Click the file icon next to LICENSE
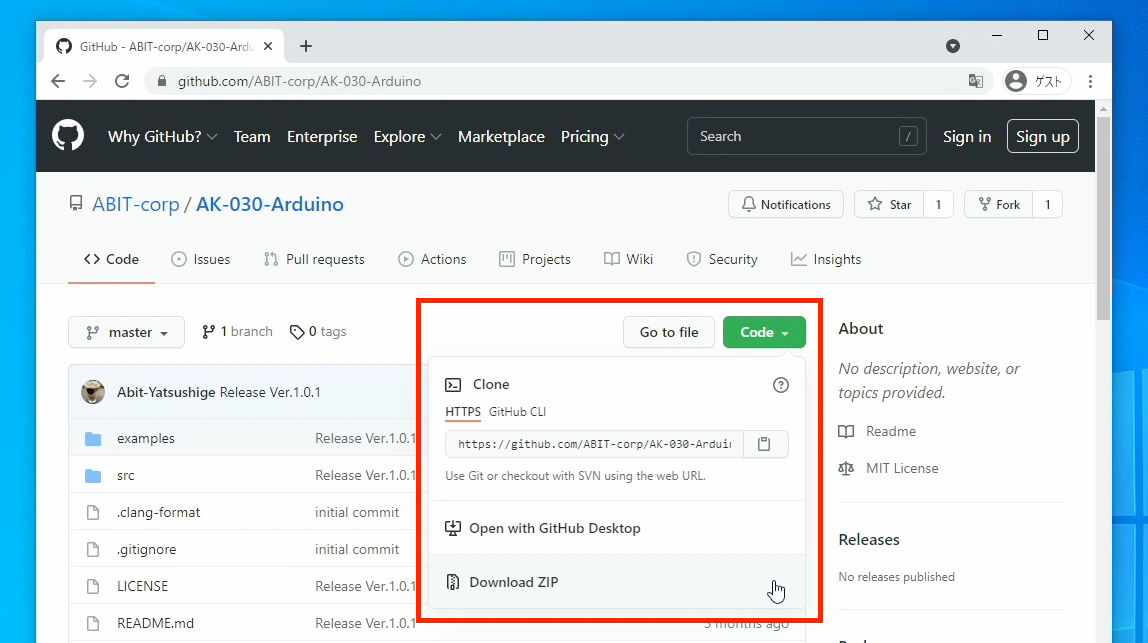Viewport: 1148px width, 643px height. tap(93, 587)
